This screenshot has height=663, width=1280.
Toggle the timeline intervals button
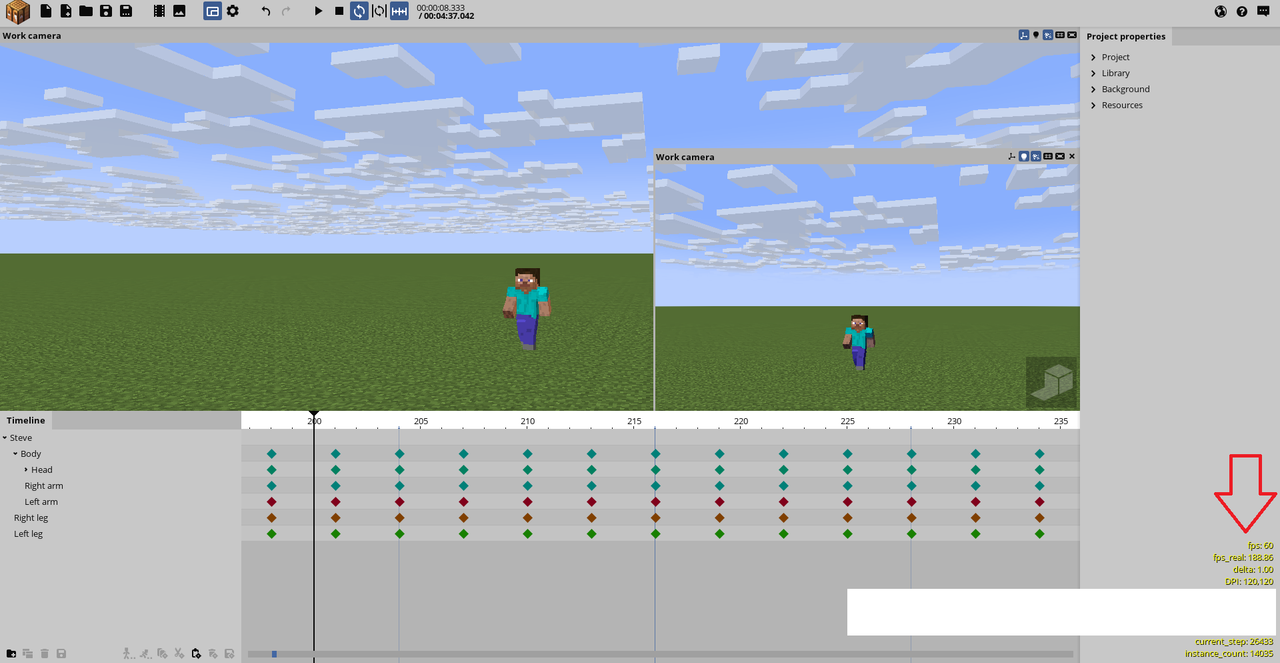coord(399,11)
